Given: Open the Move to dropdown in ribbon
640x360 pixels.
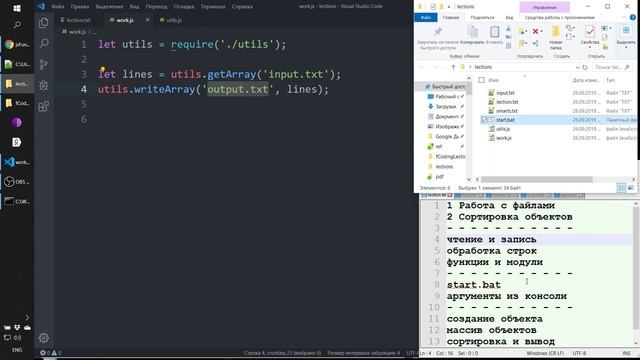Looking at the screenshot, I should 522,31.
